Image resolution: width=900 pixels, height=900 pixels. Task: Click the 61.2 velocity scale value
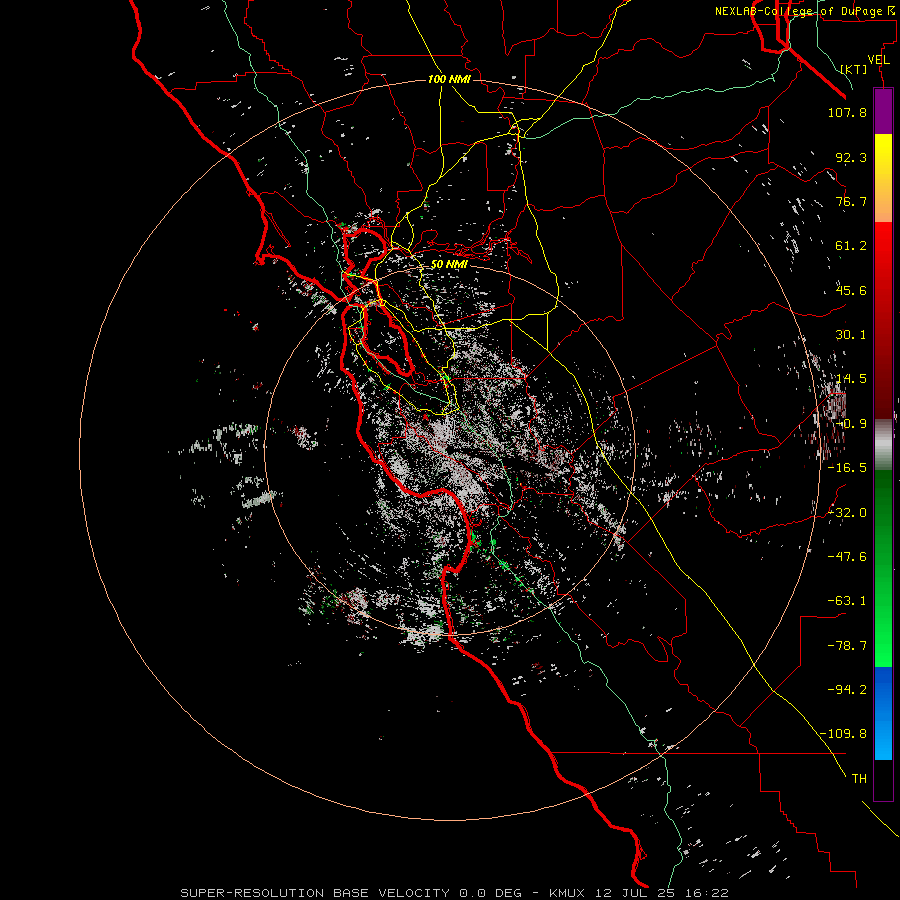pos(851,246)
